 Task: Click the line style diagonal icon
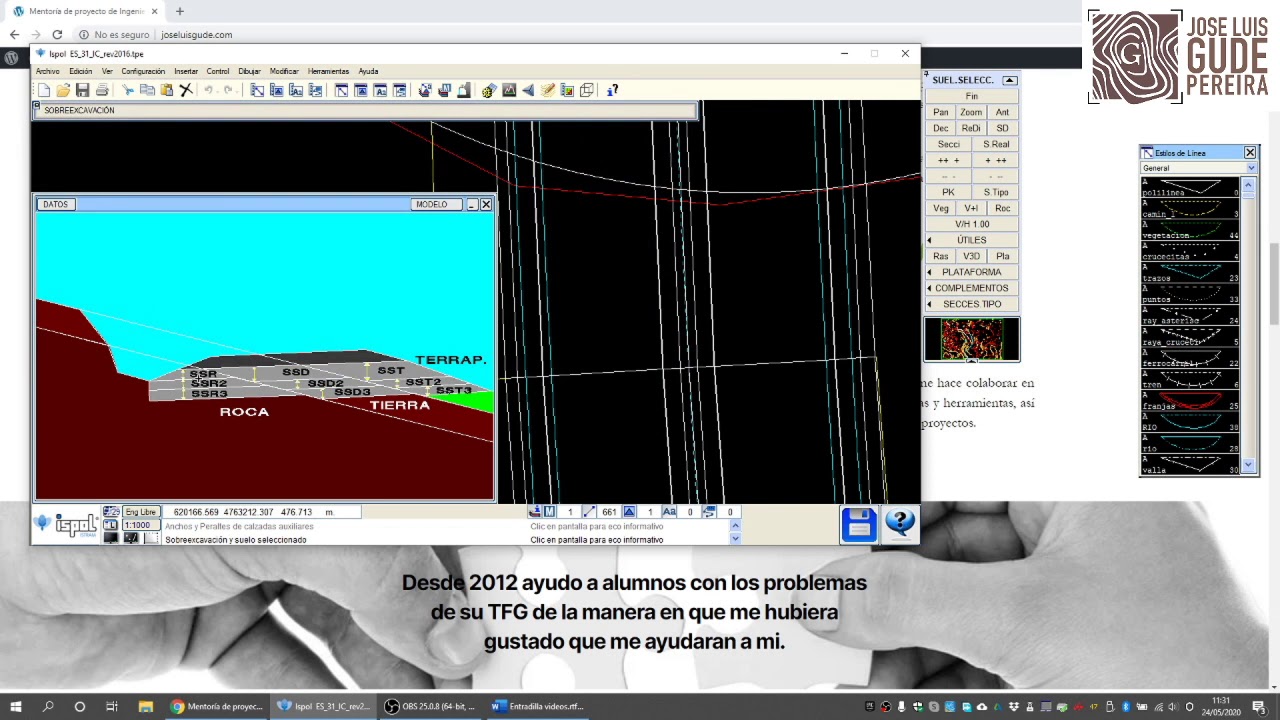(x=589, y=512)
